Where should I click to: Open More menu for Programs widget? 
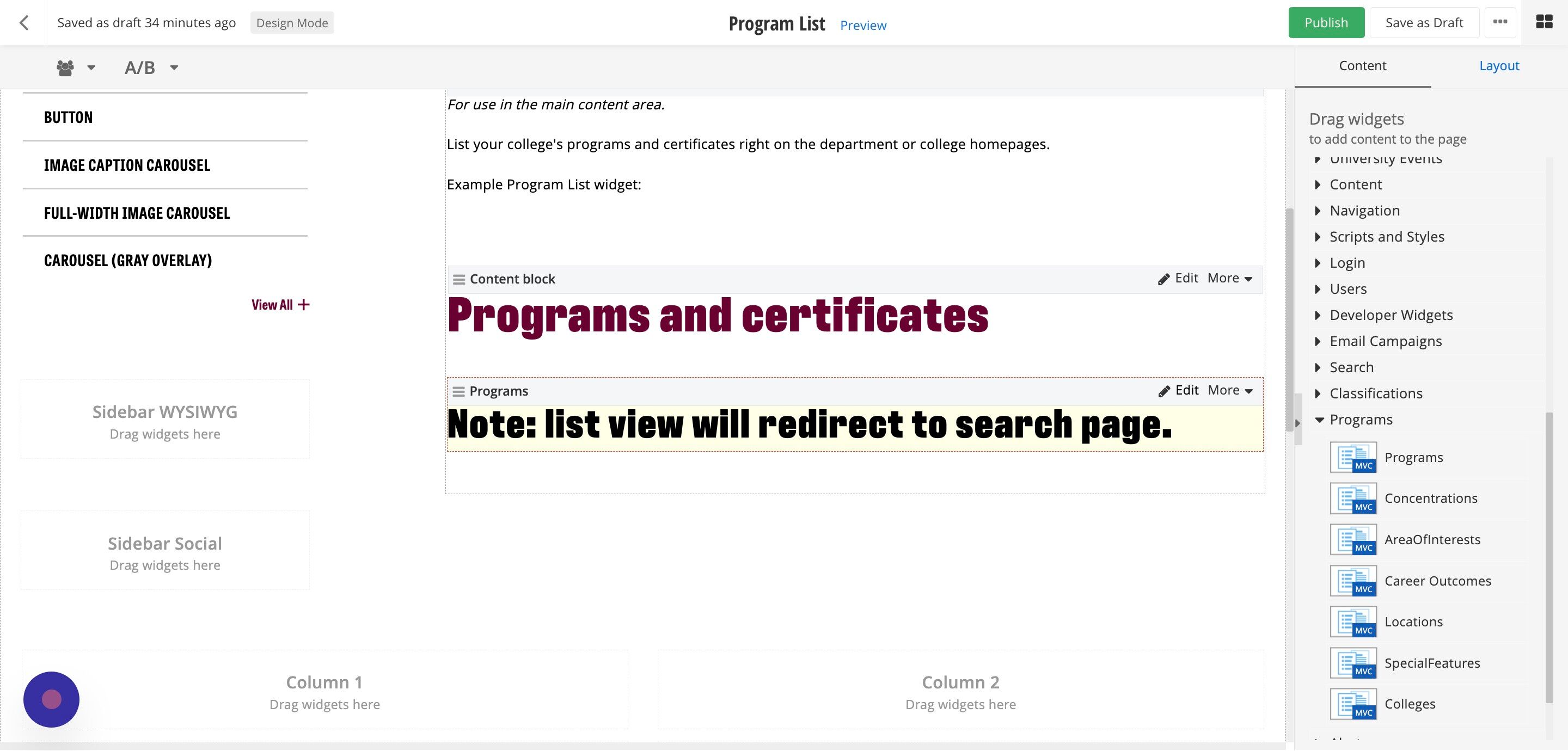[x=1230, y=390]
